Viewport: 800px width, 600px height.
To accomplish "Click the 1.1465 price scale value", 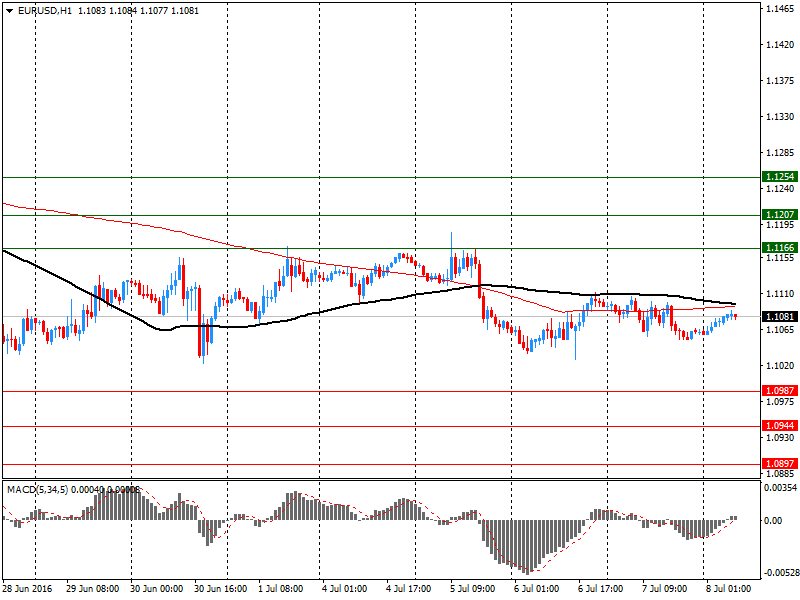I will pyautogui.click(x=780, y=9).
